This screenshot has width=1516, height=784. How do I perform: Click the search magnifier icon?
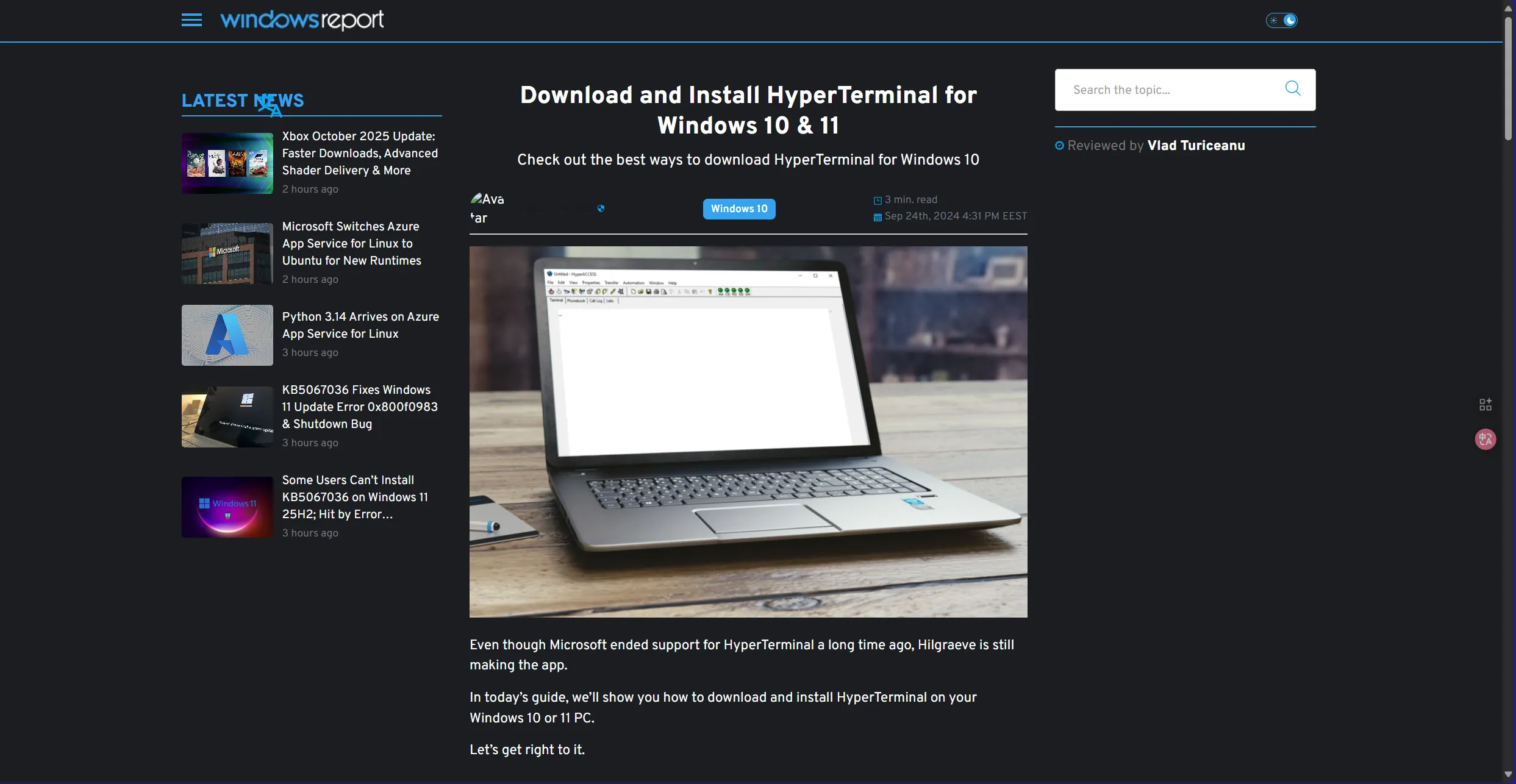[1292, 89]
